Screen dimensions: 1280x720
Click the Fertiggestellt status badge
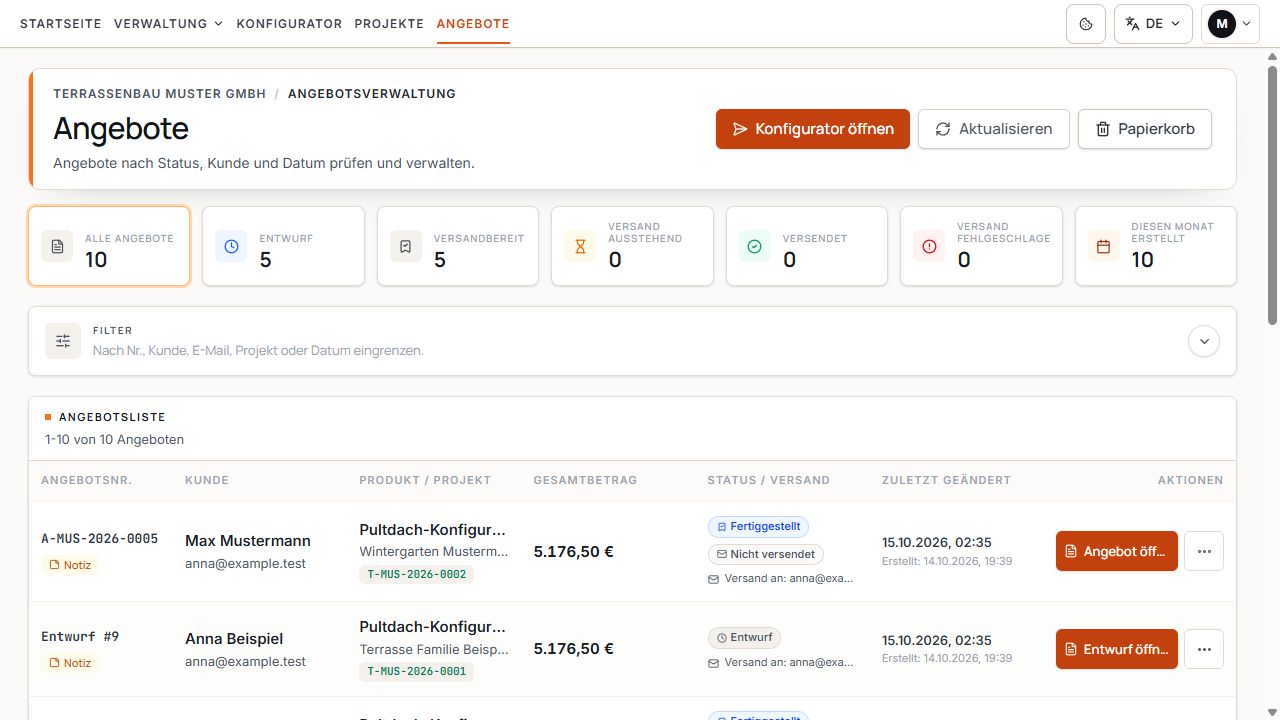pos(758,526)
